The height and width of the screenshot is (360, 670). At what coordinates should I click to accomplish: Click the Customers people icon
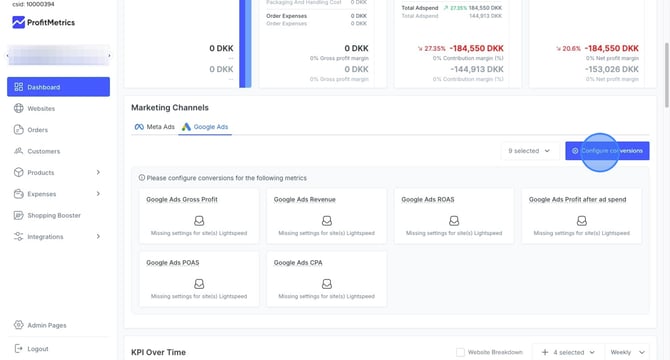coord(18,151)
